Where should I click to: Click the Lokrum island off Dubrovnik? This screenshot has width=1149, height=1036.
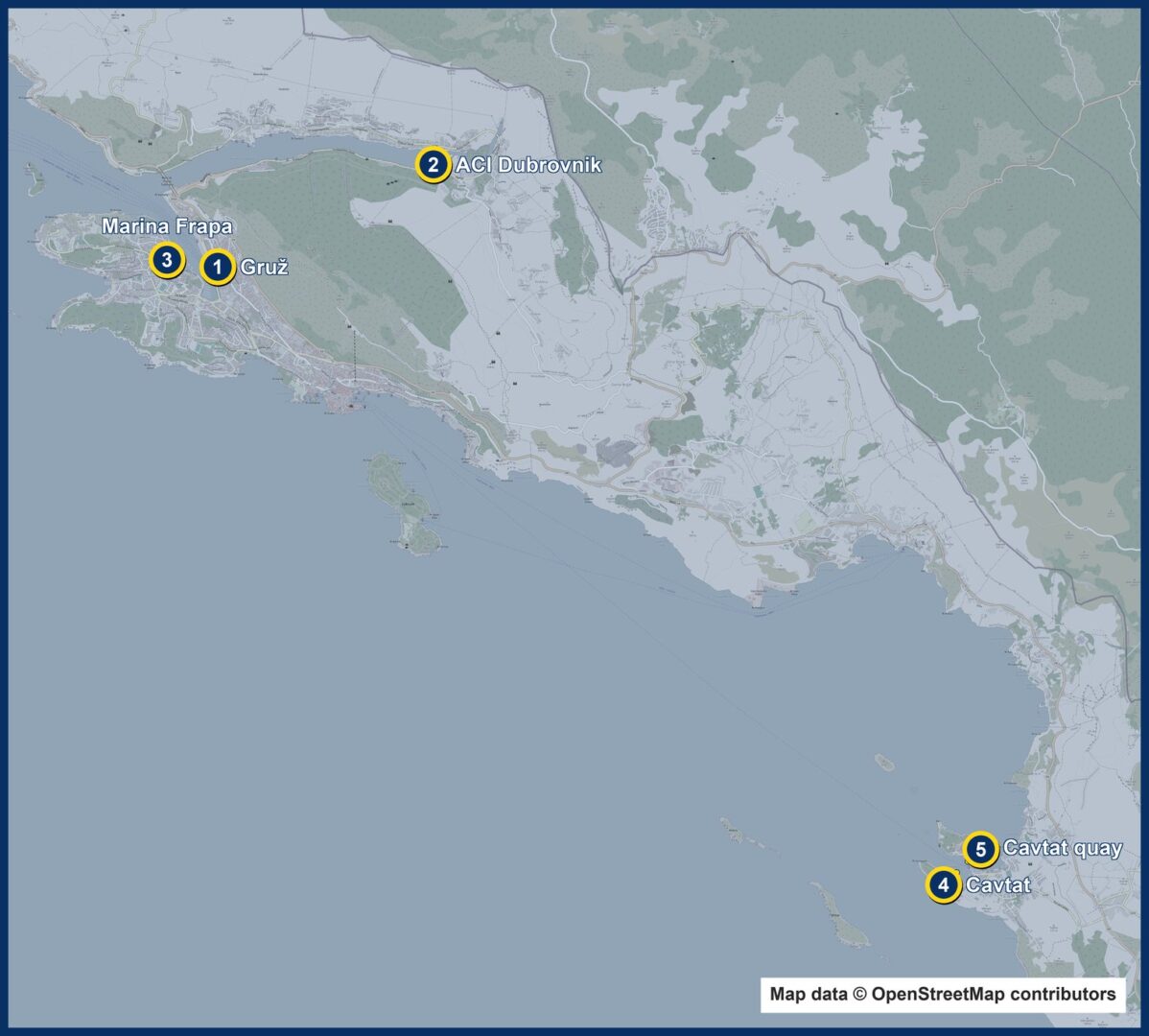point(406,505)
